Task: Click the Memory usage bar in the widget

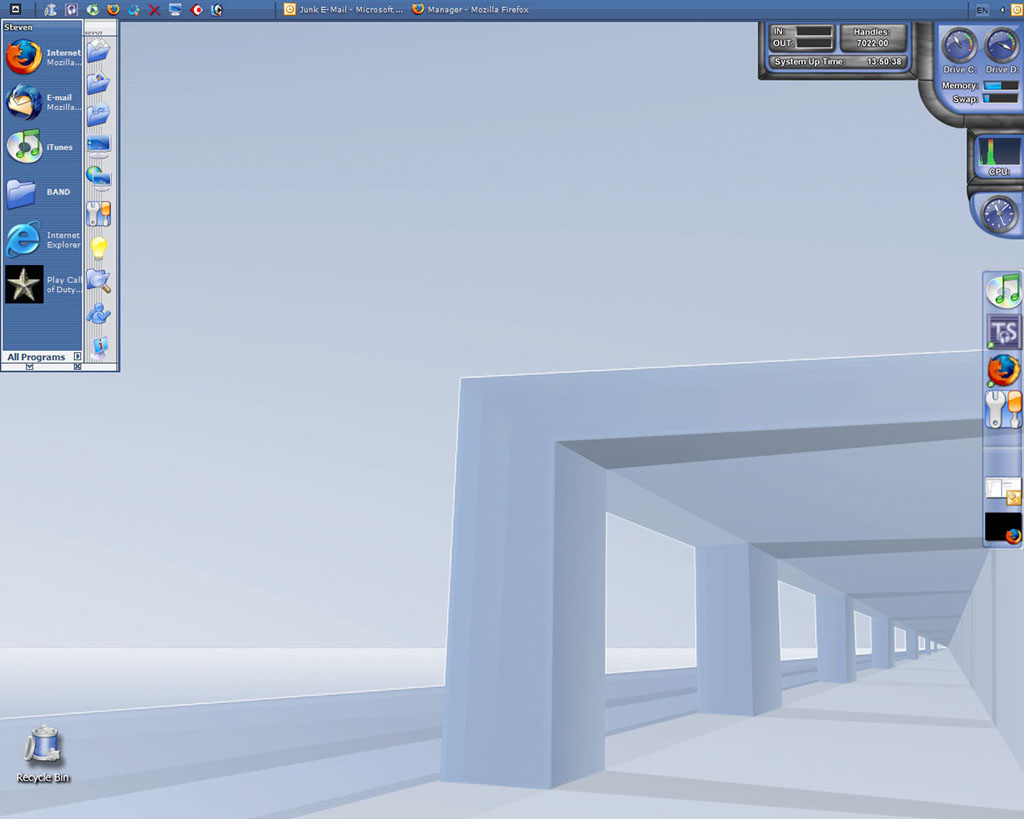Action: click(1001, 86)
